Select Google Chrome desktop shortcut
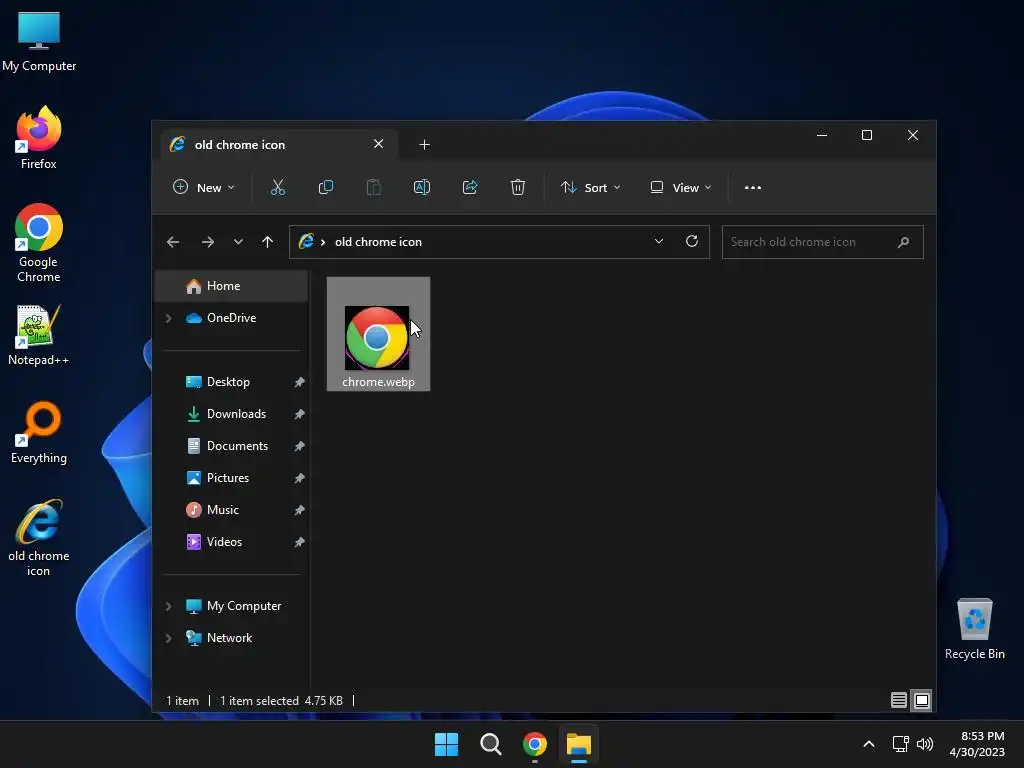1024x768 pixels. 39,243
